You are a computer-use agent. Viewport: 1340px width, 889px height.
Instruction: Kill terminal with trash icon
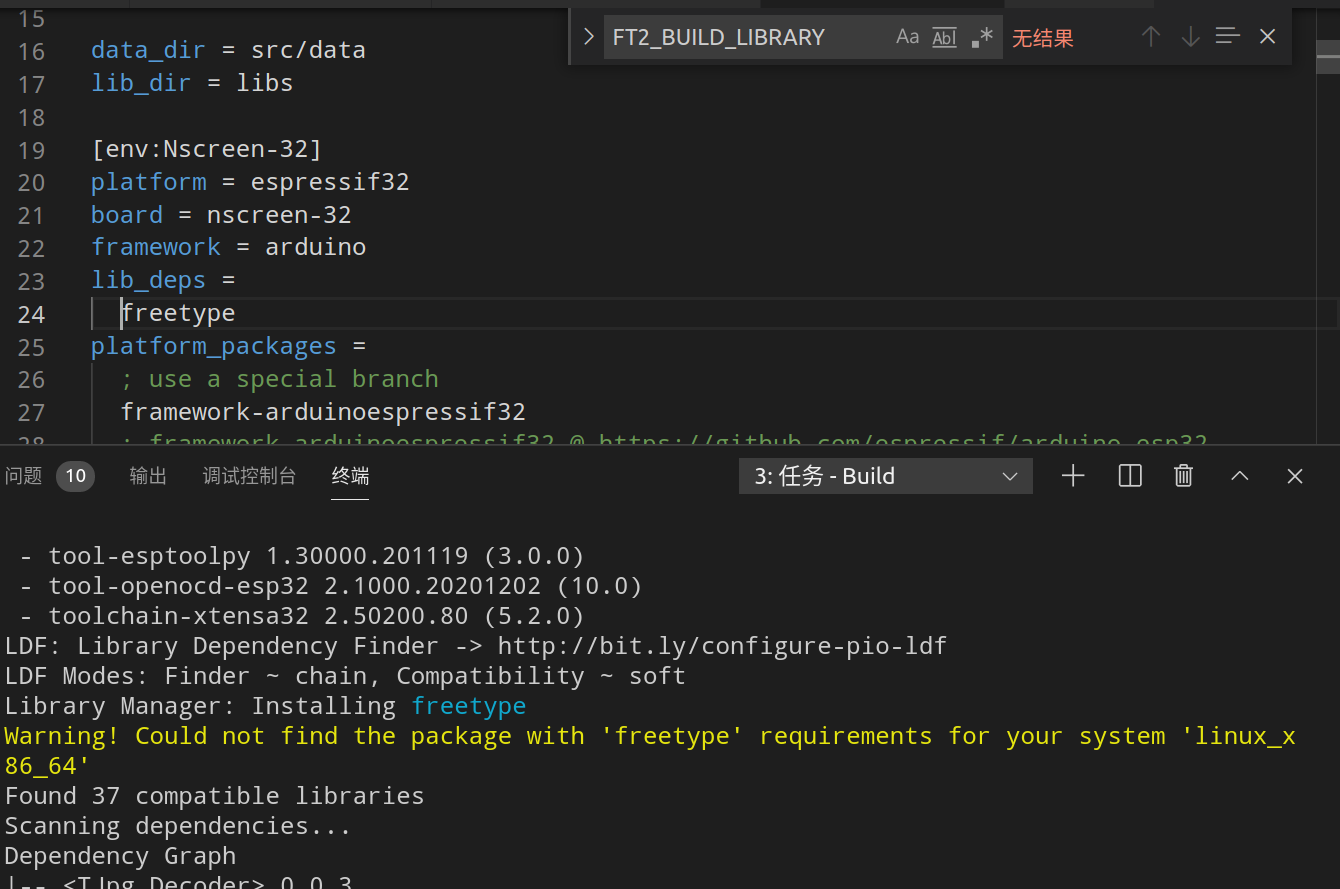[1184, 476]
